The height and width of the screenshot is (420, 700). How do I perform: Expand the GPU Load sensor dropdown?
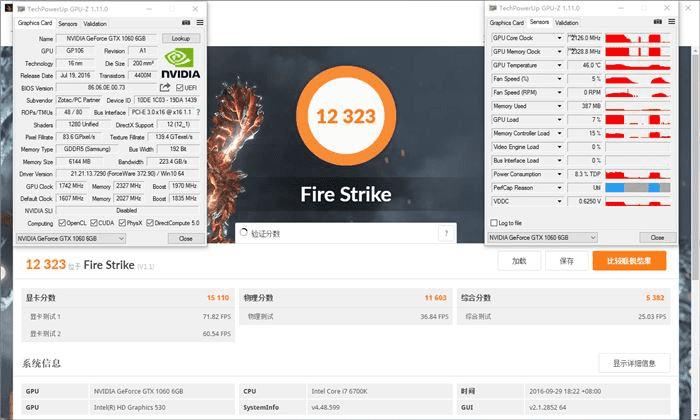(559, 120)
